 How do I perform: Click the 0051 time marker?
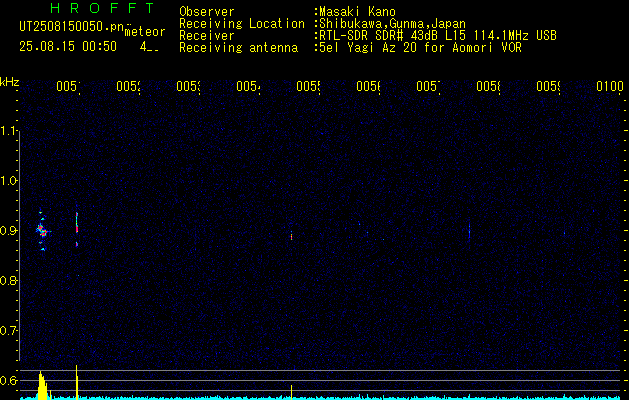pyautogui.click(x=68, y=86)
